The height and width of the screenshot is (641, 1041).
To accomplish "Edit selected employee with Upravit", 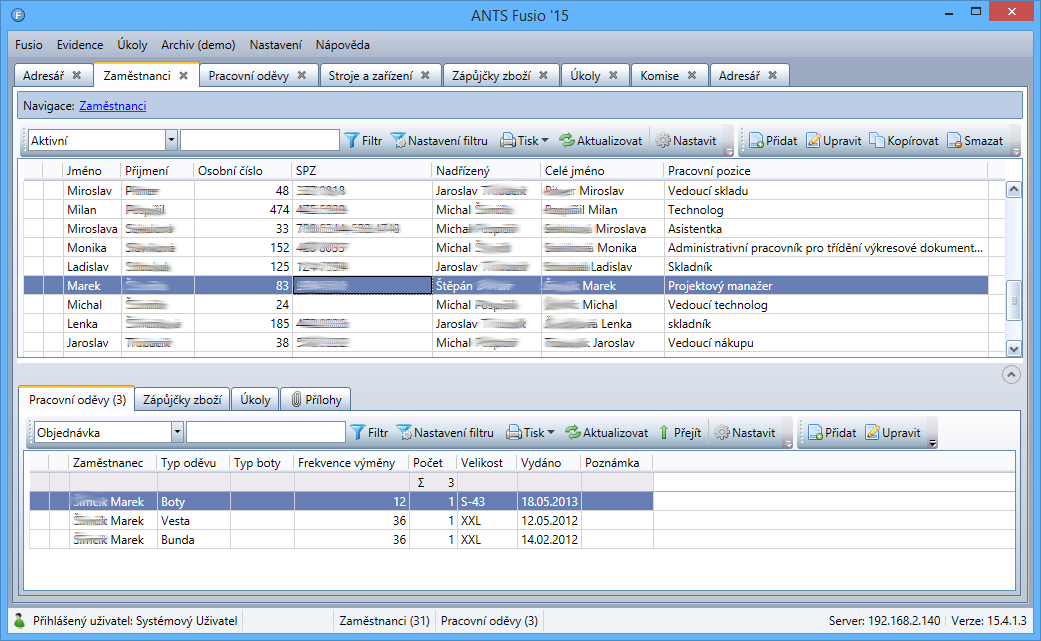I will click(833, 141).
